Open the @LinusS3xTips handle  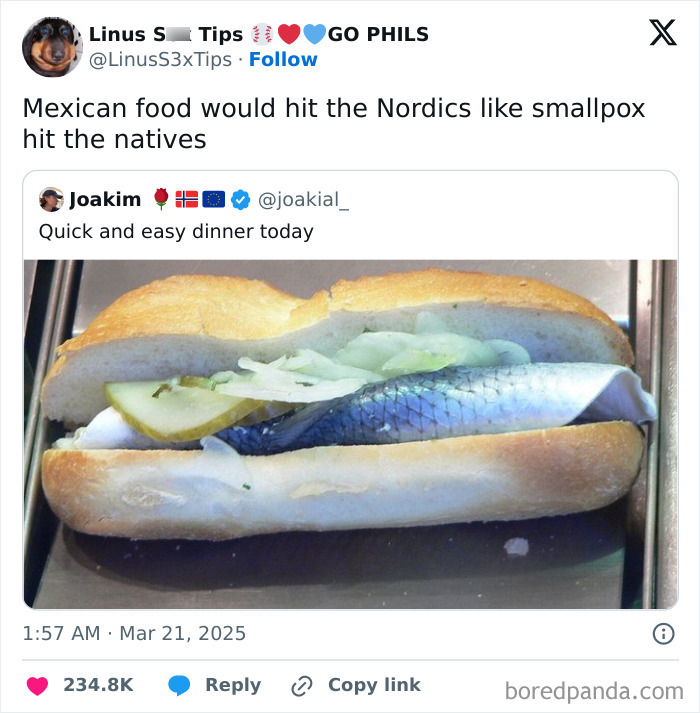(x=160, y=60)
